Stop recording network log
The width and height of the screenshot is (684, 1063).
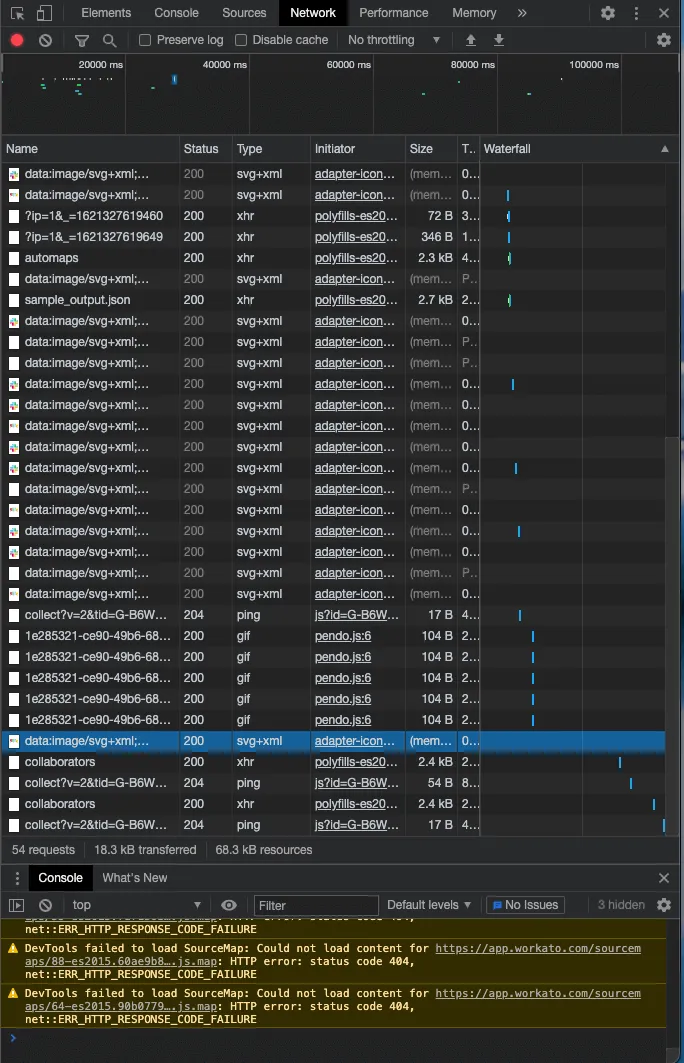point(17,40)
